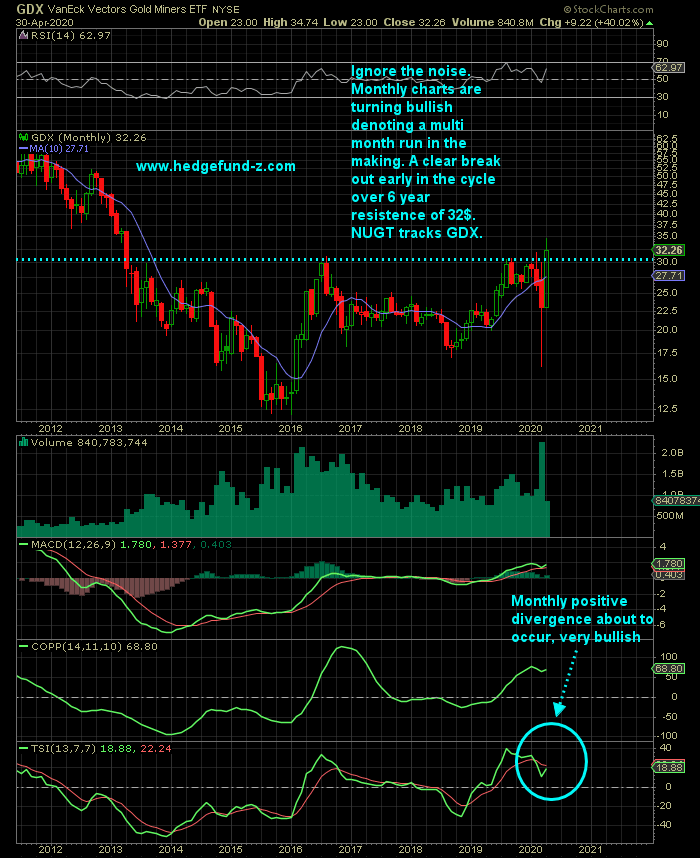Click the 18.88 TSI value tag
The height and width of the screenshot is (858, 700).
pos(669,767)
